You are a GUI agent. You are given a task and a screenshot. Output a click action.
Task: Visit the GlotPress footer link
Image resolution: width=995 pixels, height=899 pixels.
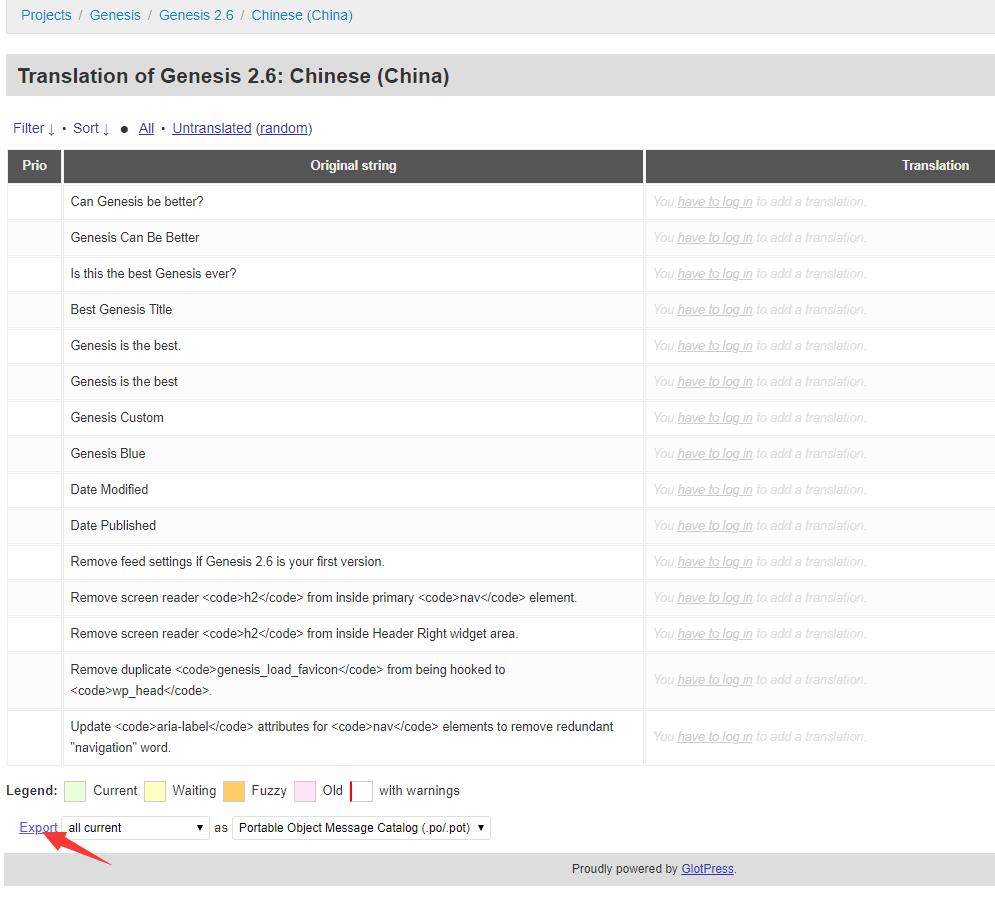tap(707, 869)
